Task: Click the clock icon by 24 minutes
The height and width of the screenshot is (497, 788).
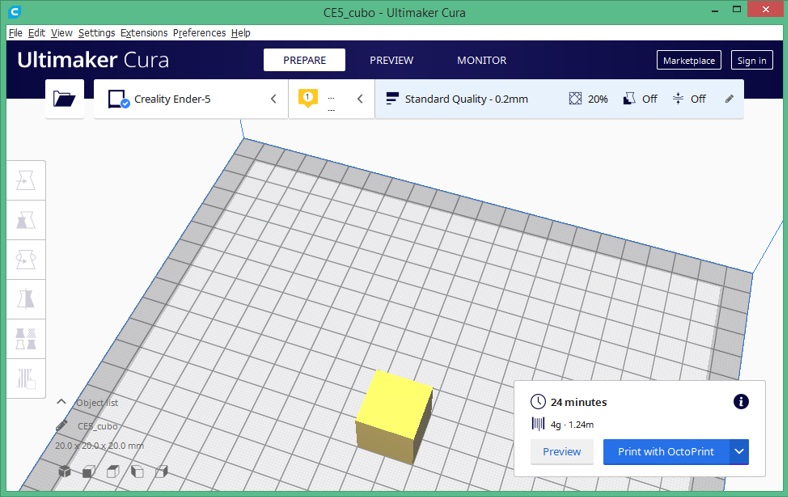Action: (x=538, y=402)
